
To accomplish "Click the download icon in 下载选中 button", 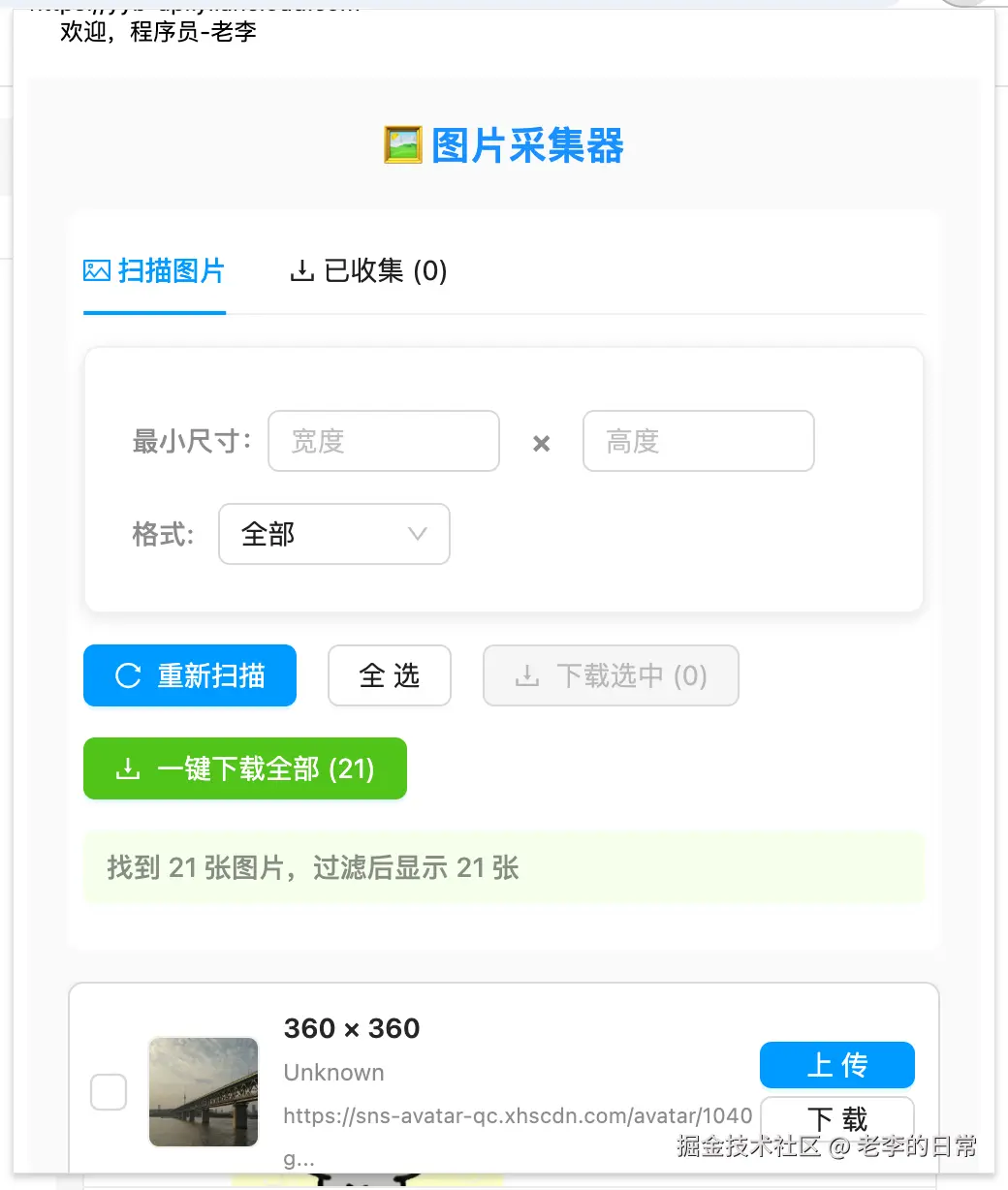I will tap(527, 675).
